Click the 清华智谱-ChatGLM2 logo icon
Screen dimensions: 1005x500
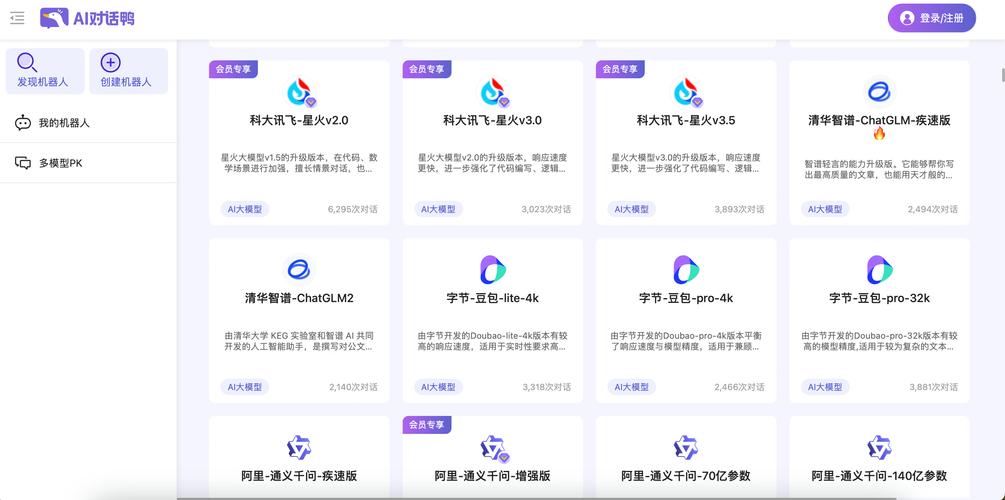[x=299, y=270]
